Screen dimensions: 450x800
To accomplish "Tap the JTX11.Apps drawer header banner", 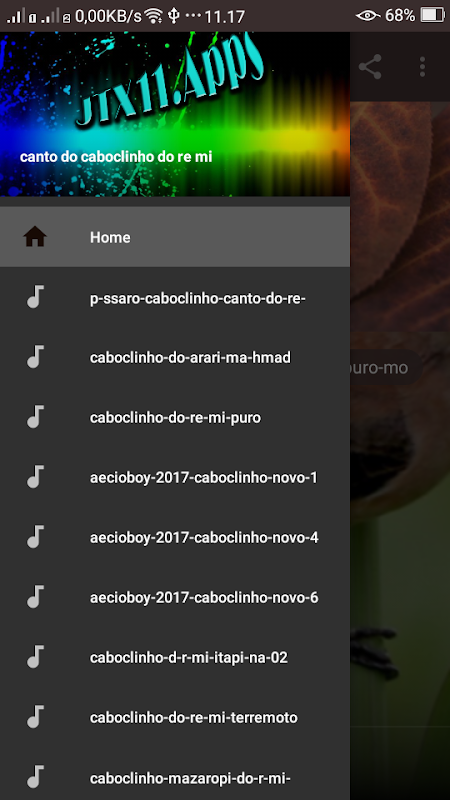I will [x=175, y=114].
